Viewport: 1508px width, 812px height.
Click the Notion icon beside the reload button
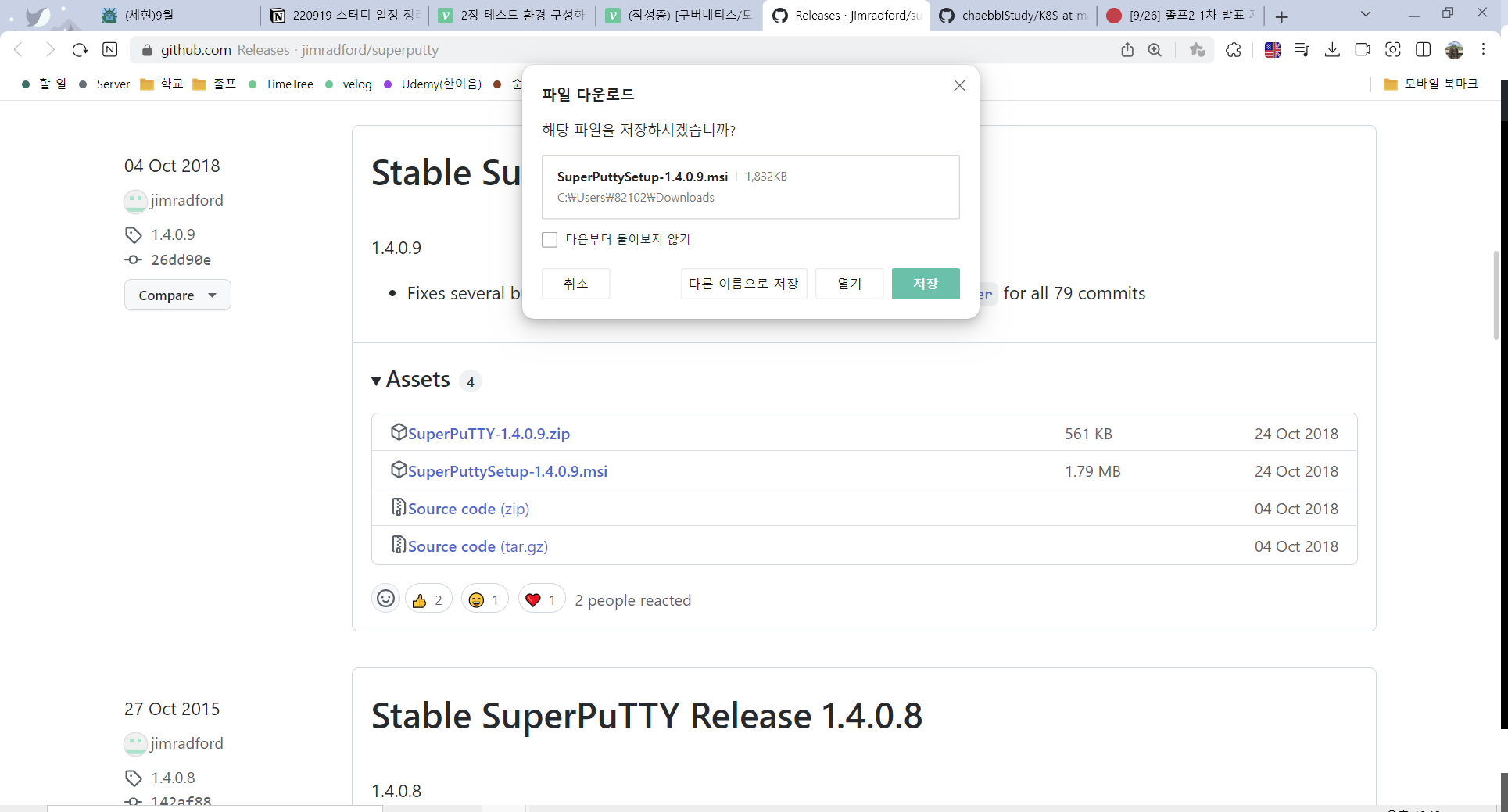click(110, 50)
